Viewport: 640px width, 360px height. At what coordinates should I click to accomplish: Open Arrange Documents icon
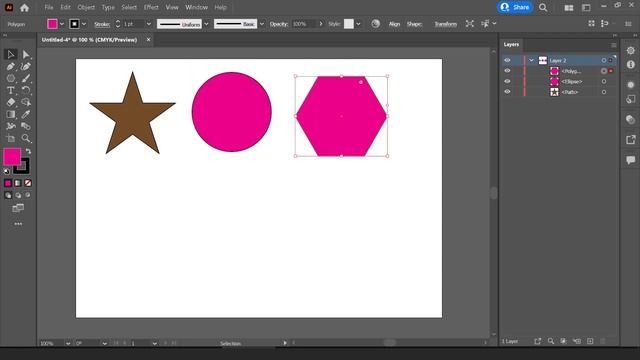[x=569, y=8]
